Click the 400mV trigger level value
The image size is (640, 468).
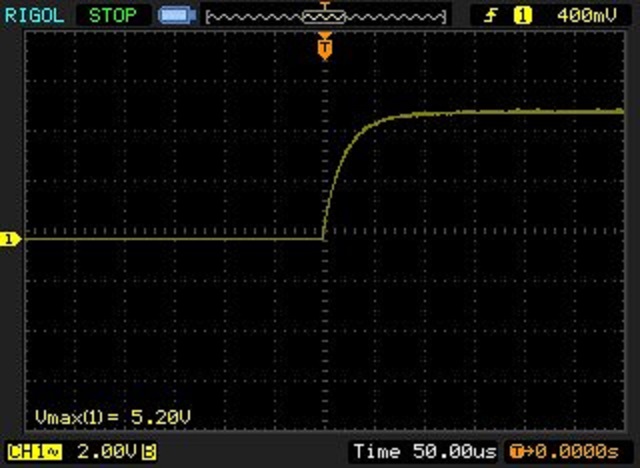coord(587,16)
